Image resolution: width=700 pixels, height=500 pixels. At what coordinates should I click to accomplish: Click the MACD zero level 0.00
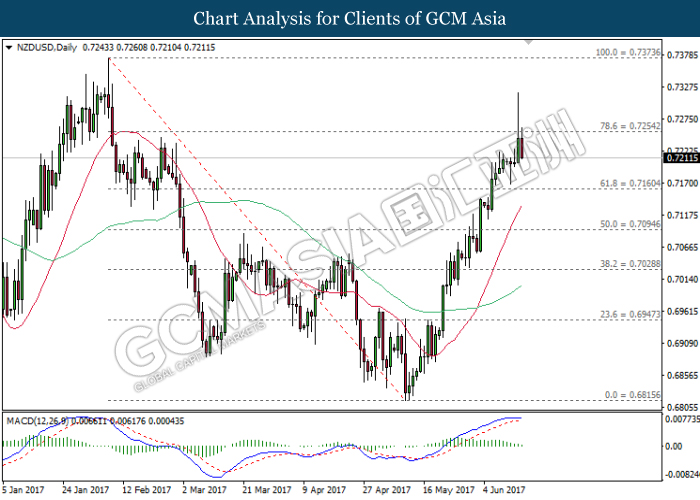pyautogui.click(x=674, y=446)
